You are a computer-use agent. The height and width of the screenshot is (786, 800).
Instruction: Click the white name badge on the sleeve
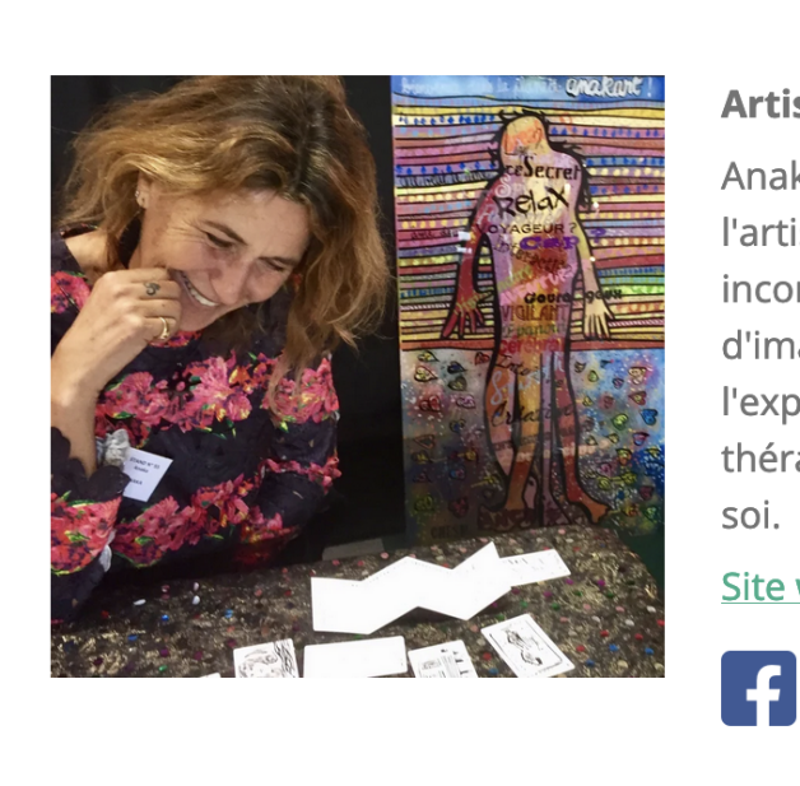[146, 474]
